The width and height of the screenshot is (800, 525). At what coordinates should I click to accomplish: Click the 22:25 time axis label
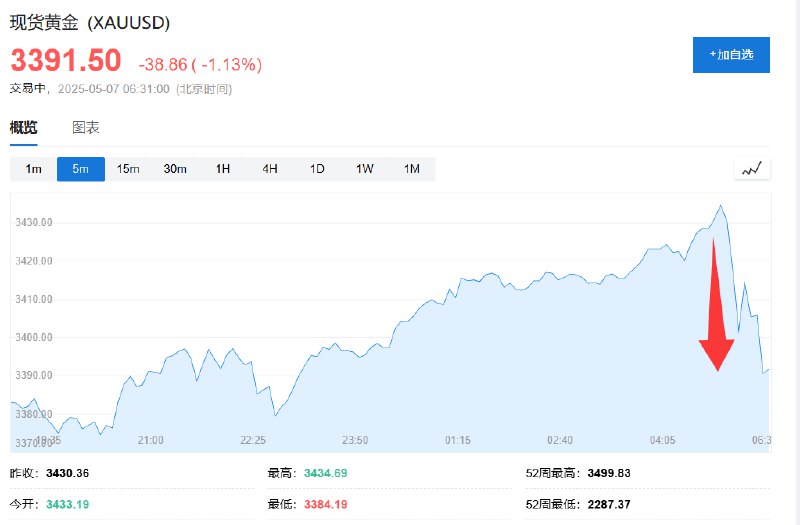coord(253,440)
